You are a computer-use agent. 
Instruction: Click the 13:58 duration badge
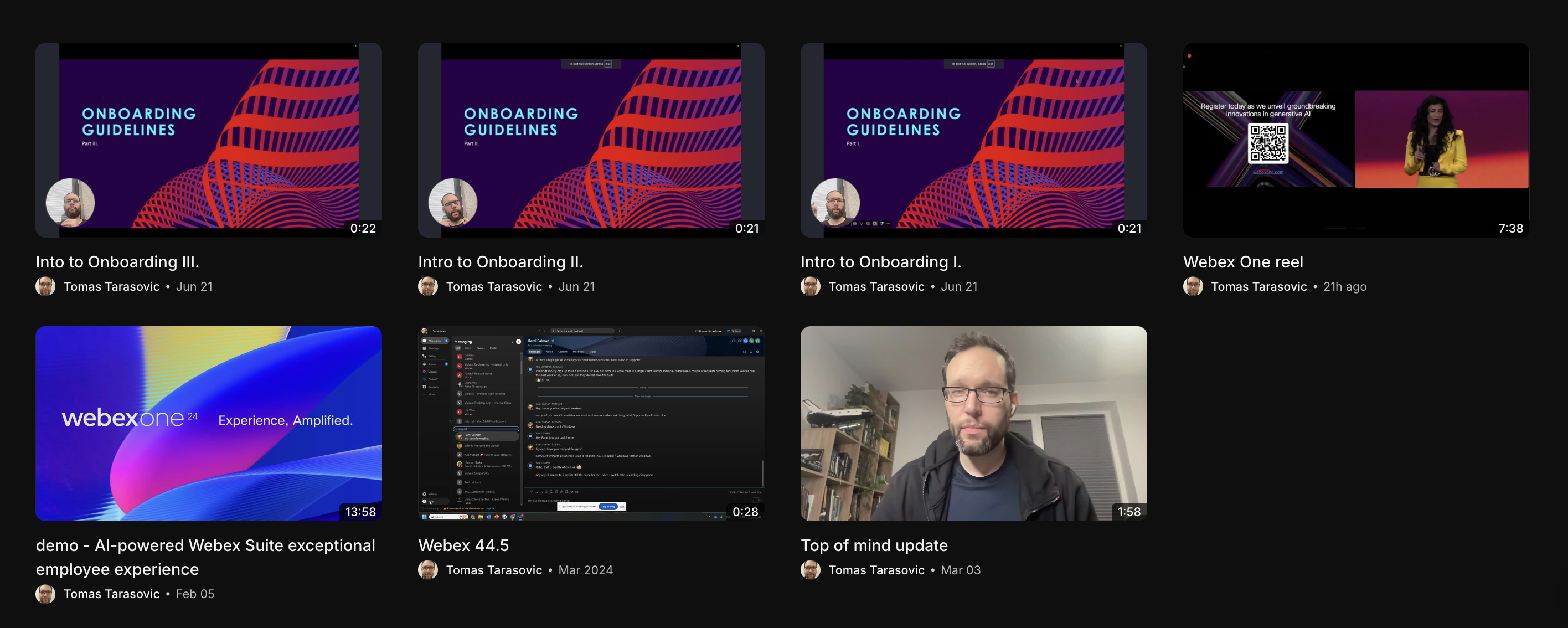pos(360,512)
